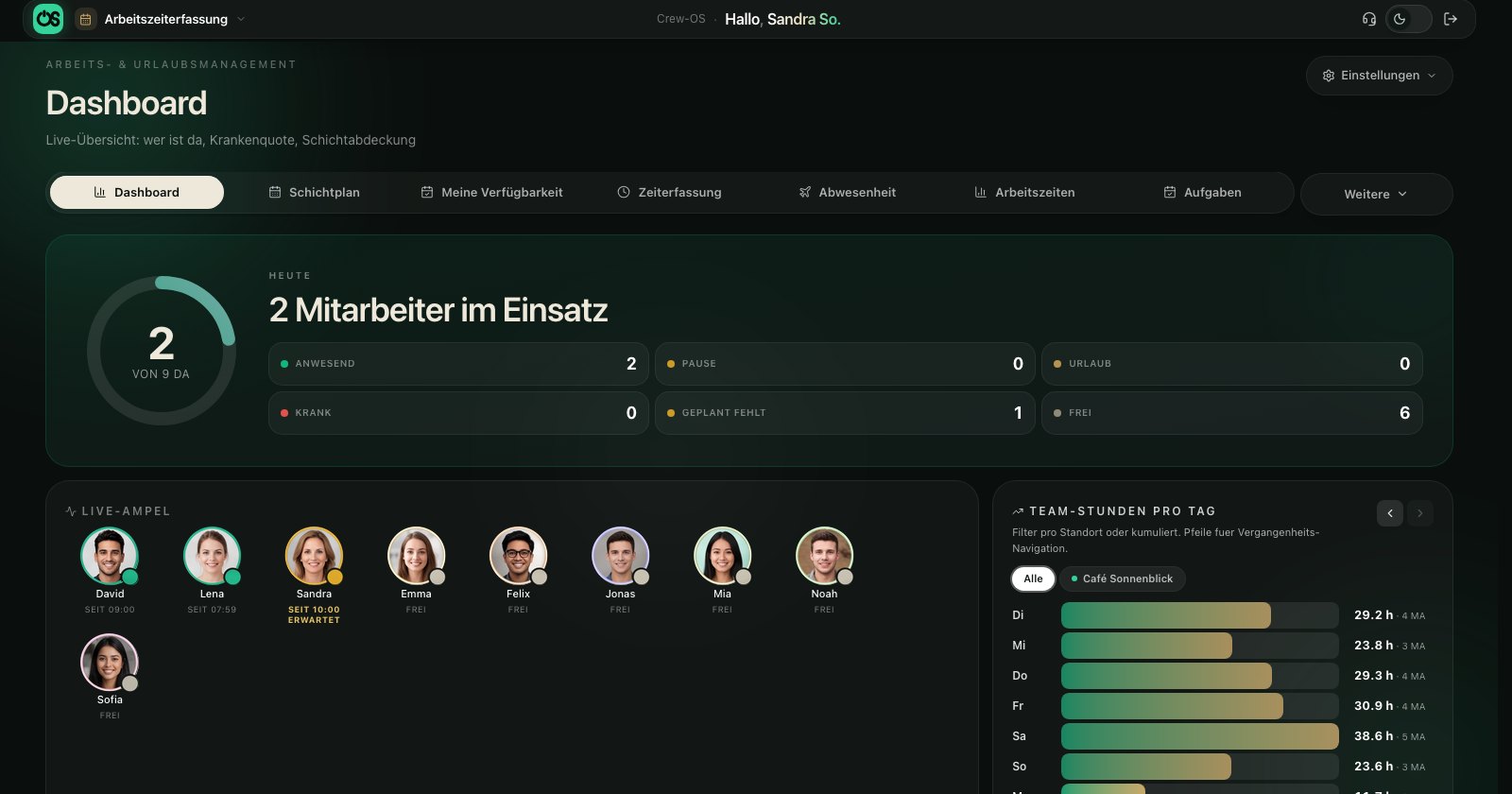Screen dimensions: 1512x794
Task: Open David's avatar in Live-Ampel
Action: pyautogui.click(x=110, y=556)
